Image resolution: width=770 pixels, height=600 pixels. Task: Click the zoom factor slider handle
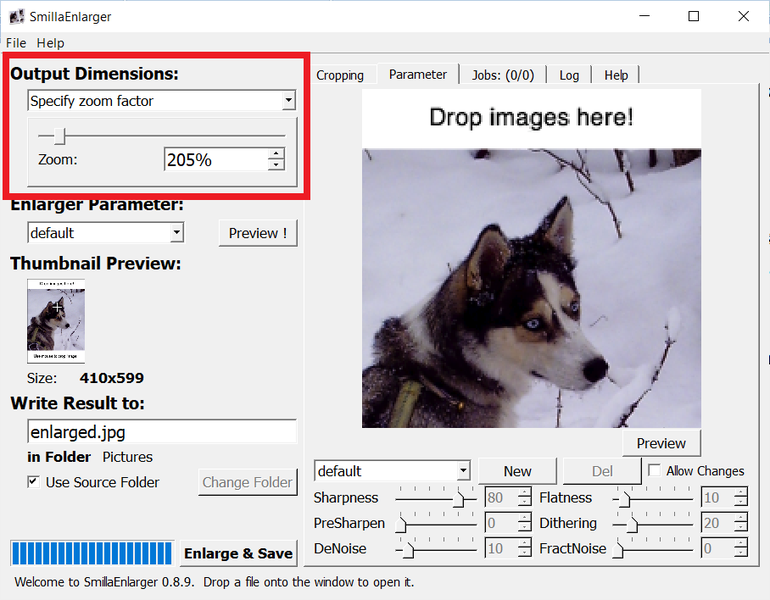click(x=59, y=136)
